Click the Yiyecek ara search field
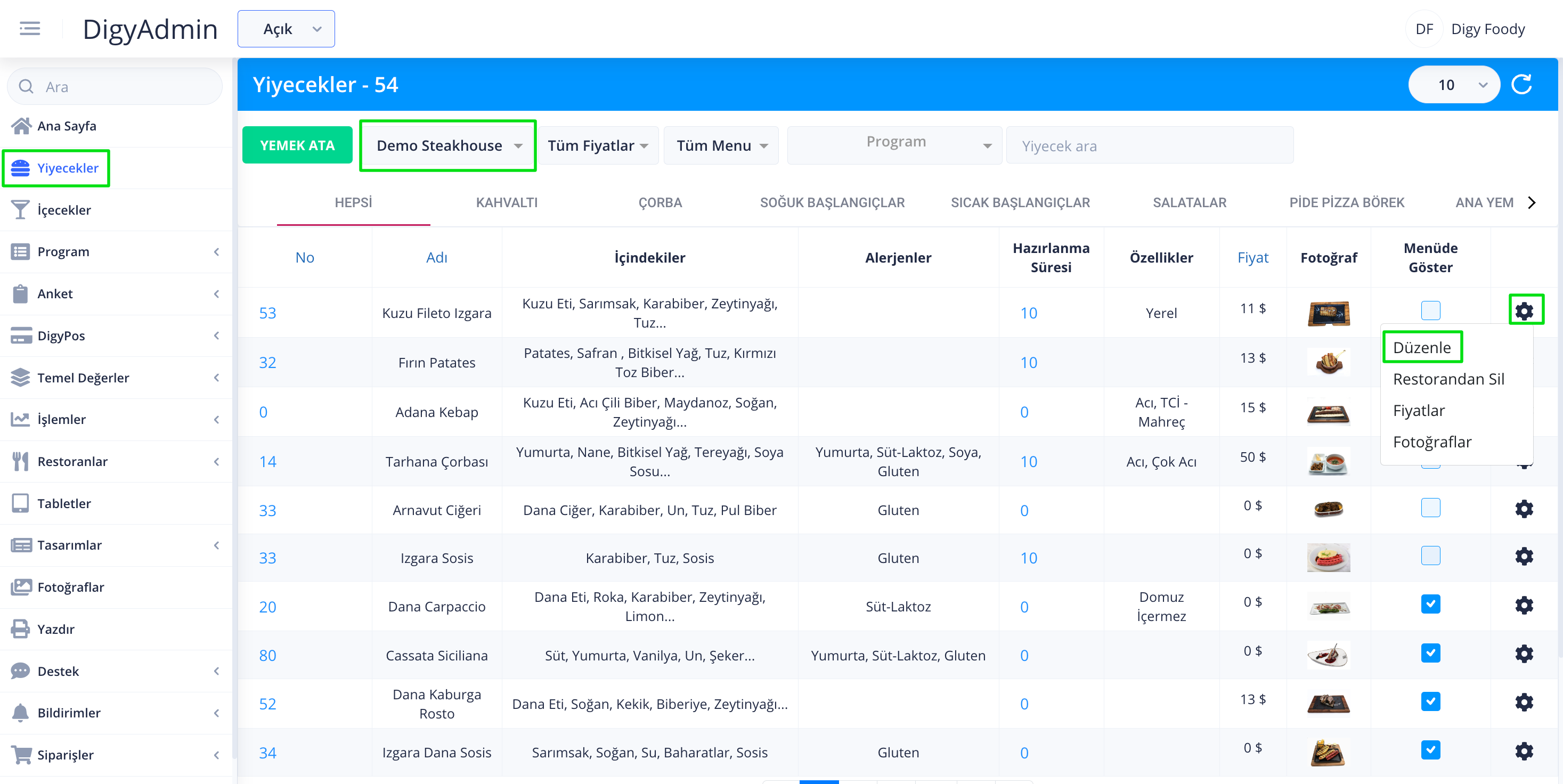This screenshot has height=784, width=1563. tap(1149, 145)
